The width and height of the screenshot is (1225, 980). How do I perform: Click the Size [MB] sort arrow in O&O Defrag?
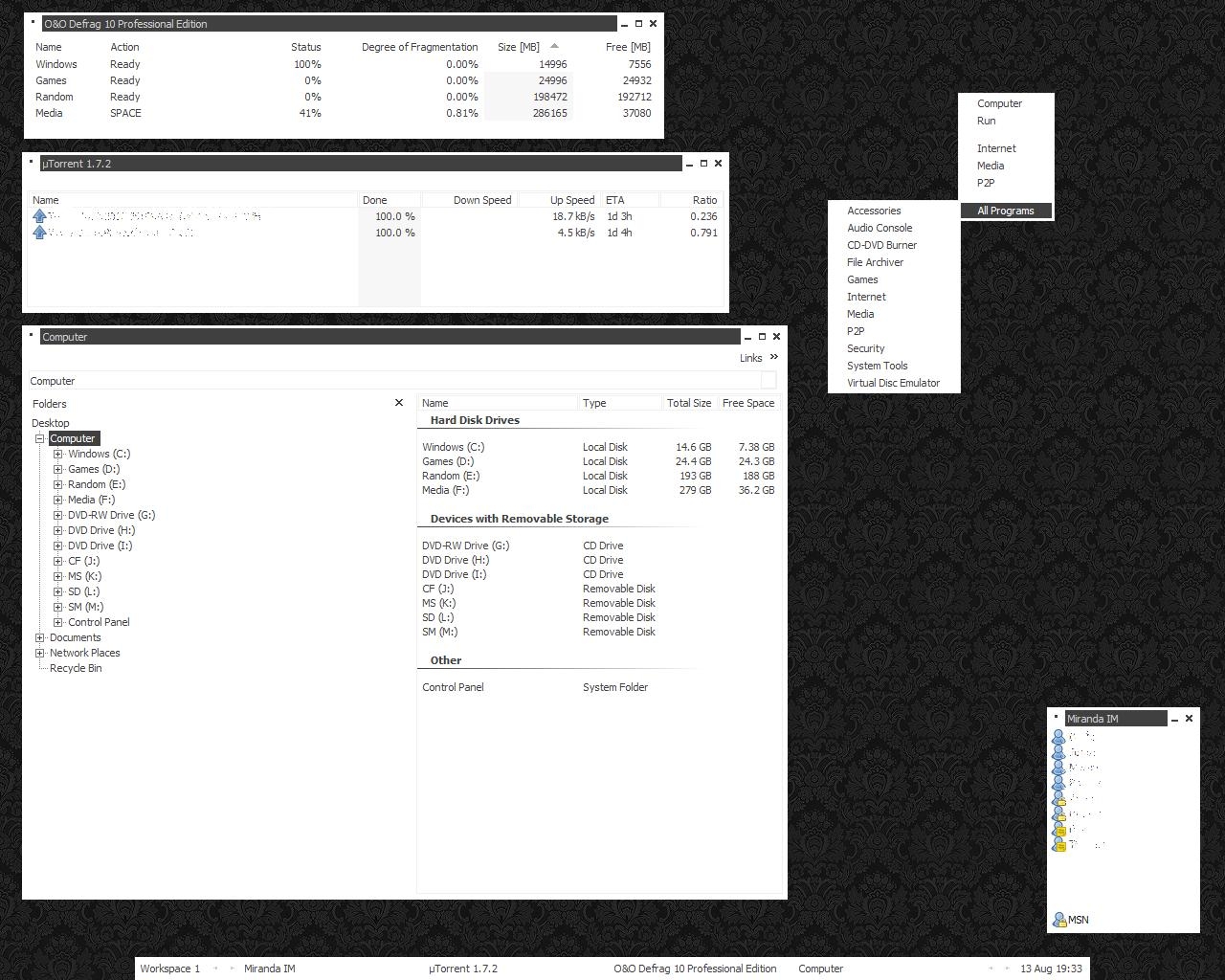(554, 46)
